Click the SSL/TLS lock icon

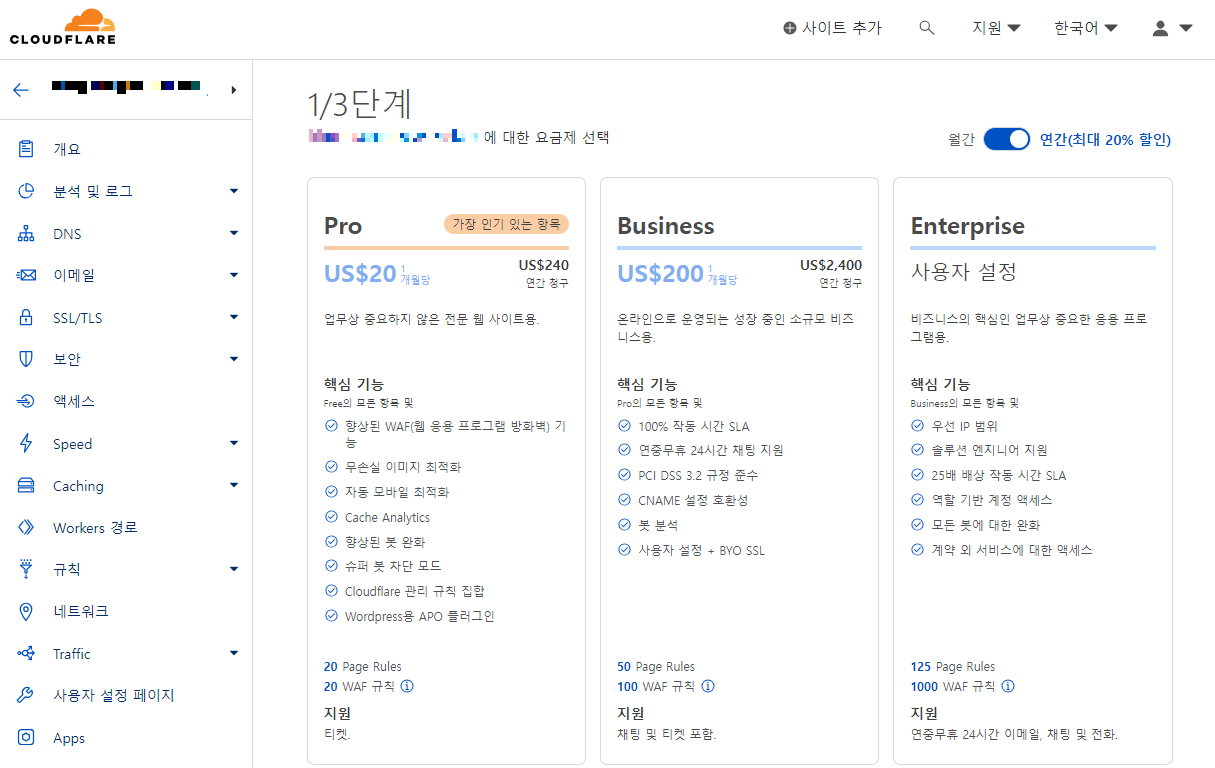[x=27, y=318]
